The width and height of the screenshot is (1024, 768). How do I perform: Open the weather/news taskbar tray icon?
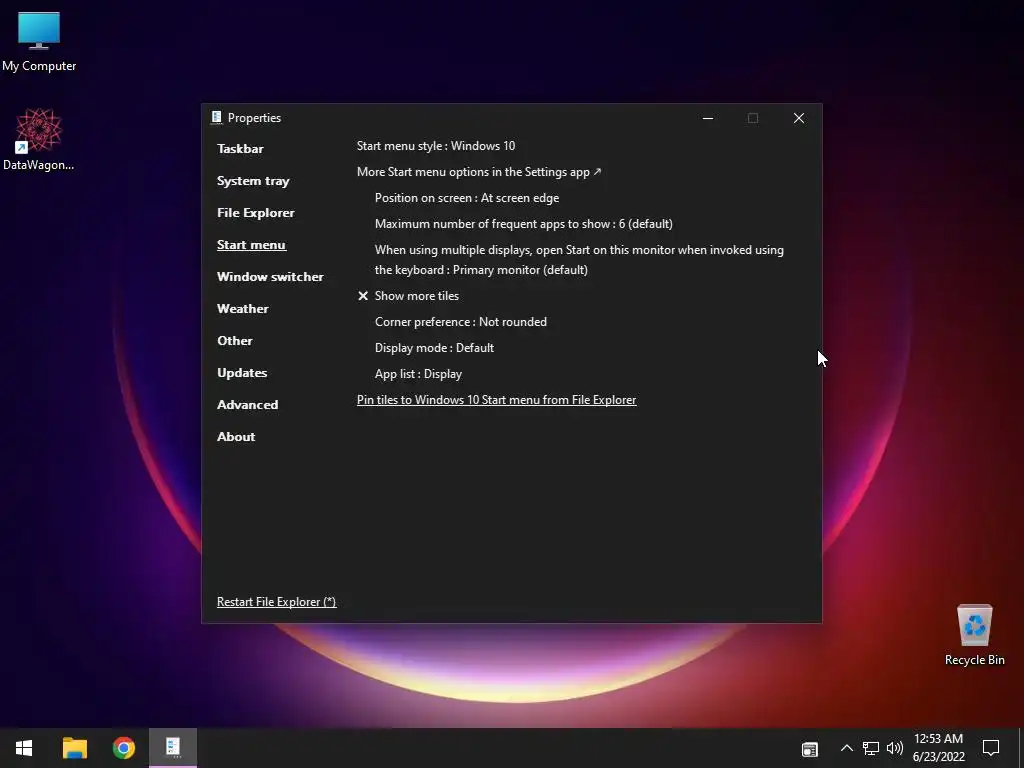(x=810, y=749)
